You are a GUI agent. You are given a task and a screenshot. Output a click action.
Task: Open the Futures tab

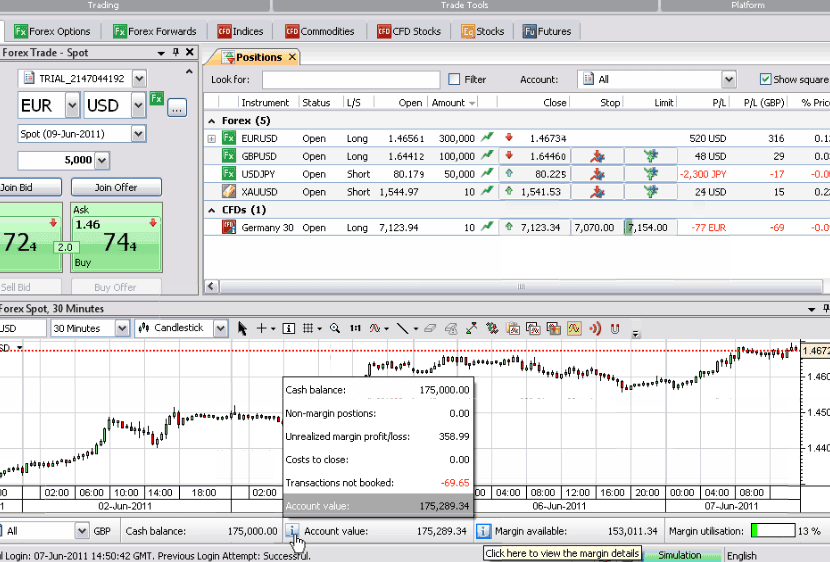pyautogui.click(x=547, y=31)
